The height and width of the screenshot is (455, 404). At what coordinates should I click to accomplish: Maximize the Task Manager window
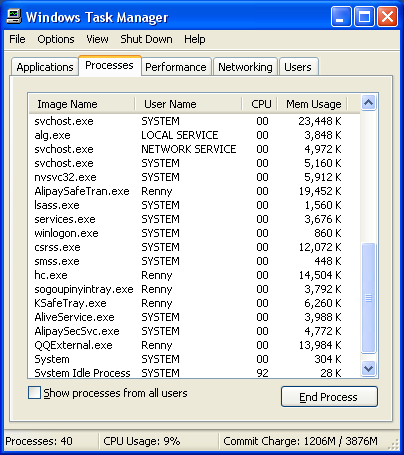(x=364, y=16)
